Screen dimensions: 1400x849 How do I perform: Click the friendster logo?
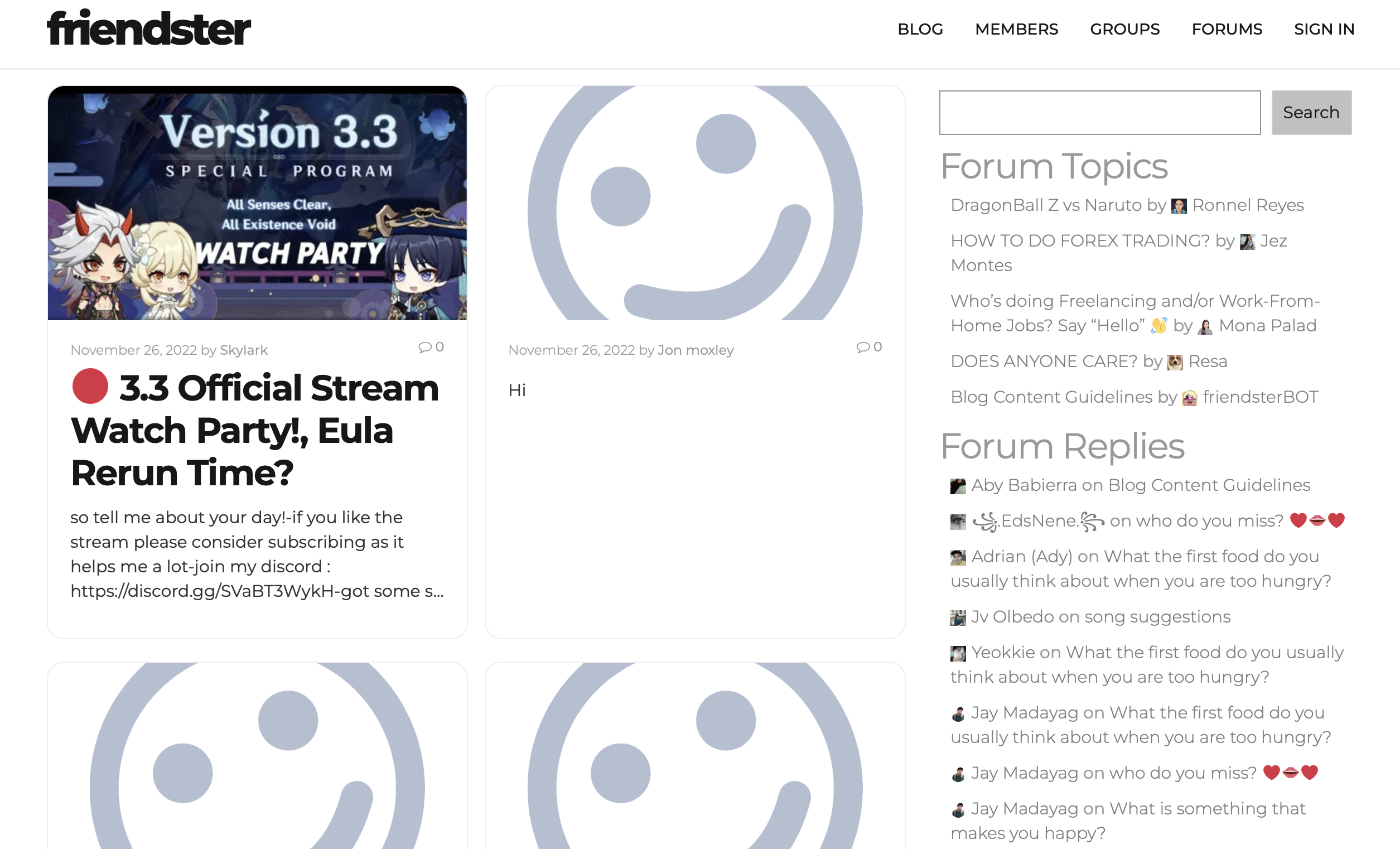[148, 28]
